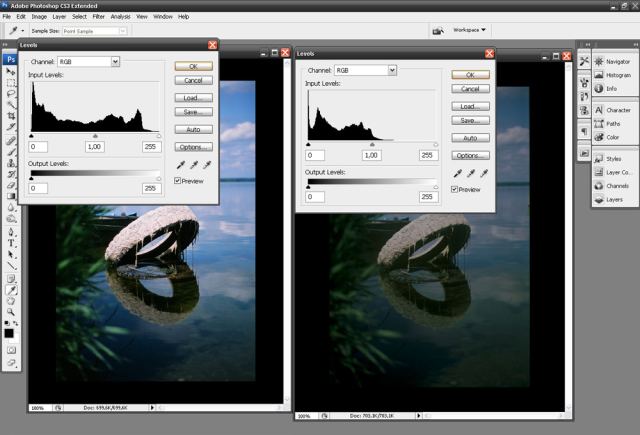
Task: Open the Character panel icon
Action: tap(599, 110)
